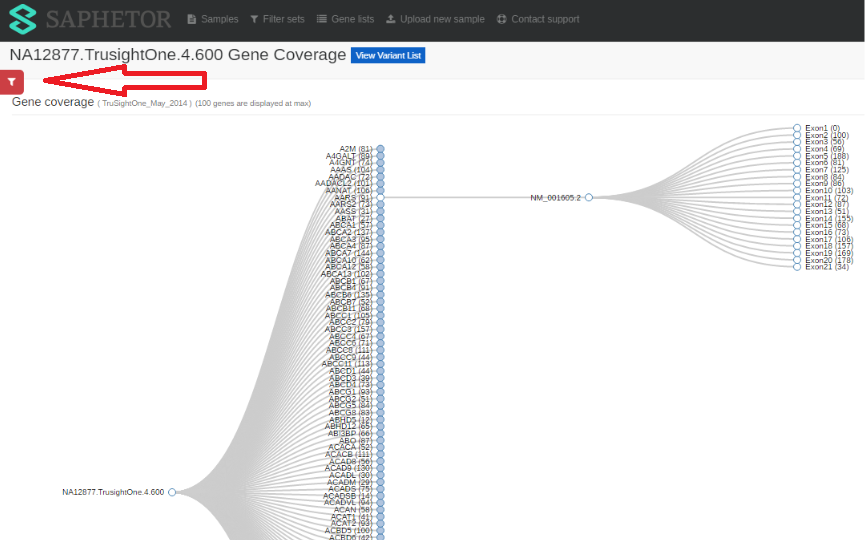This screenshot has width=865, height=553.
Task: Expand the AAAS (104) gene node
Action: [x=380, y=170]
